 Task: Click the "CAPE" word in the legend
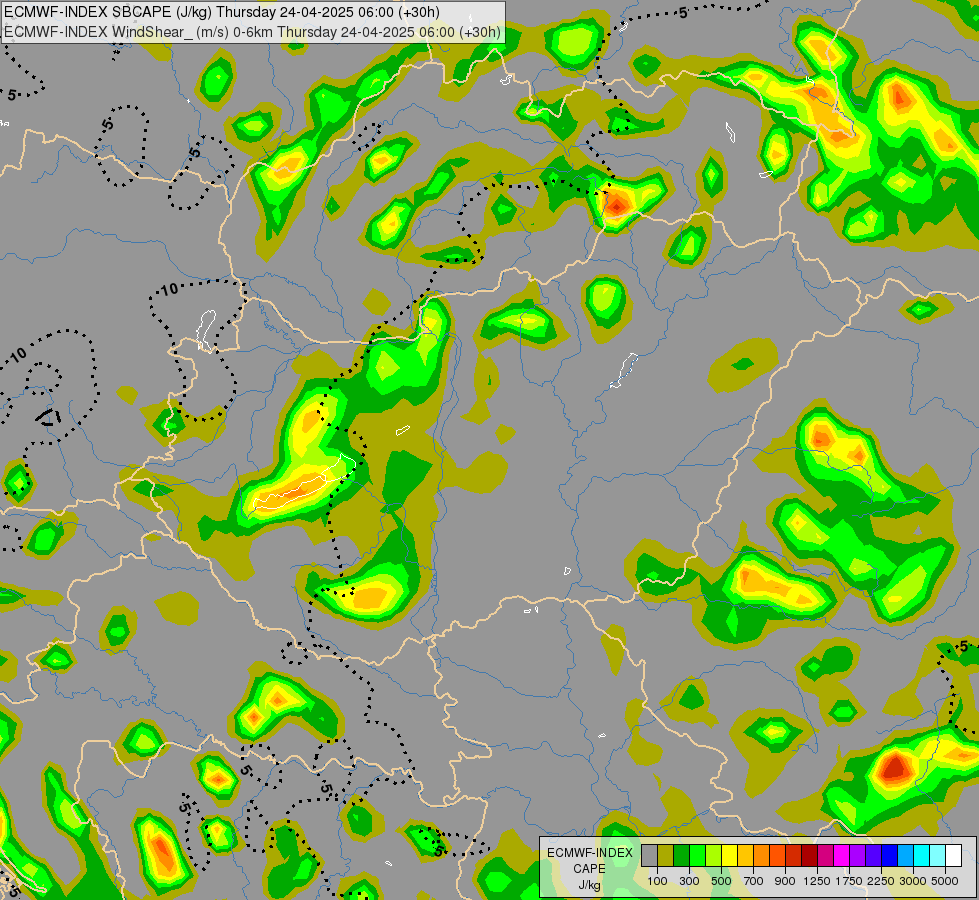[x=589, y=869]
